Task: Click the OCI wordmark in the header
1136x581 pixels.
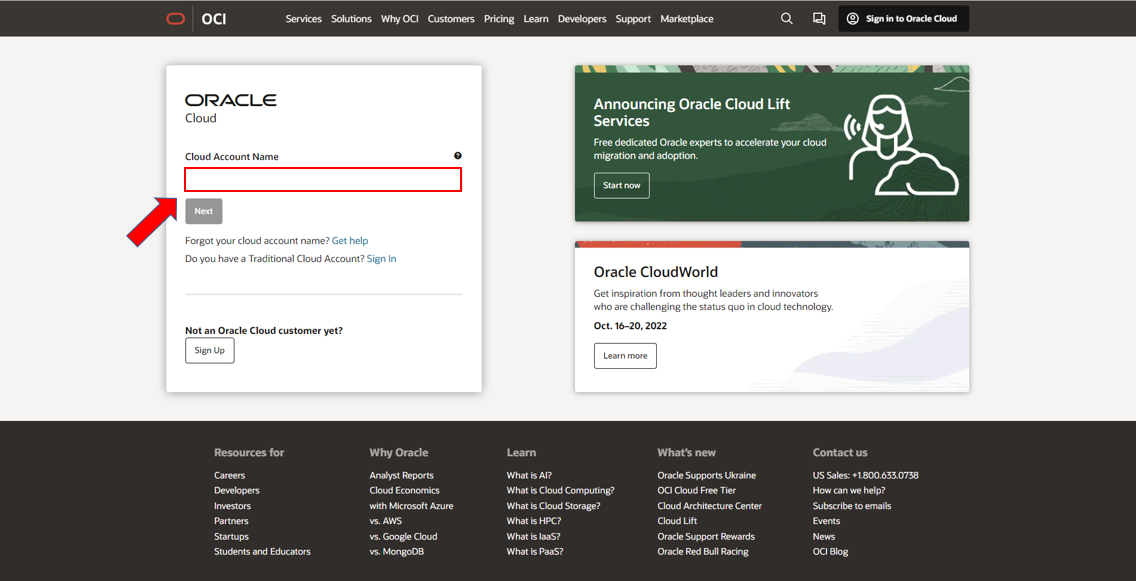Action: tap(213, 17)
